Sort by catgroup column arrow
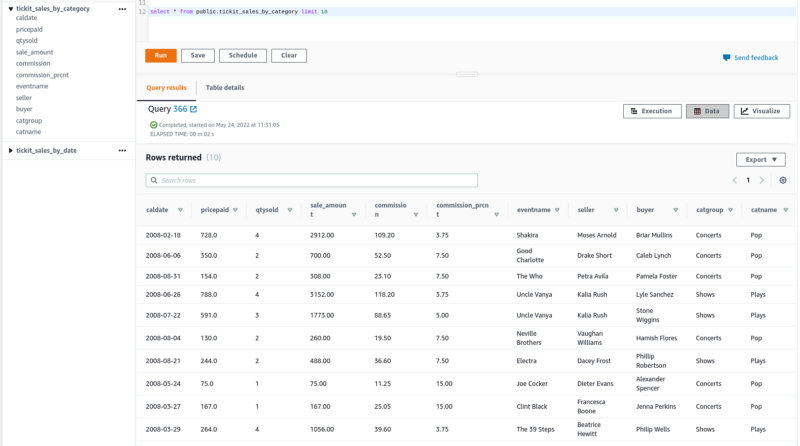The height and width of the screenshot is (446, 800). coord(731,210)
